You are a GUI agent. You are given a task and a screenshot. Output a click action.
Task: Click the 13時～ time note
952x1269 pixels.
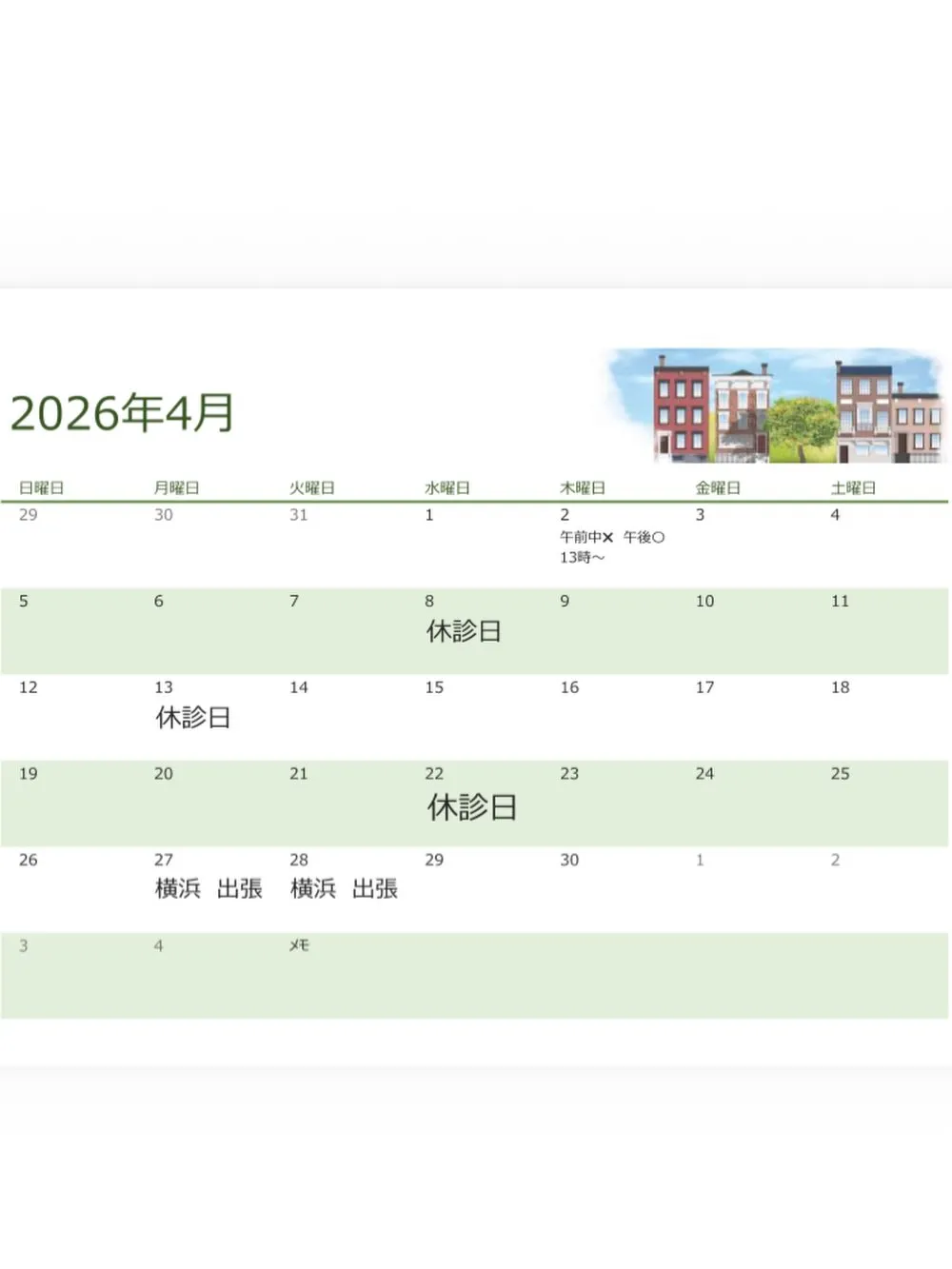[x=582, y=557]
